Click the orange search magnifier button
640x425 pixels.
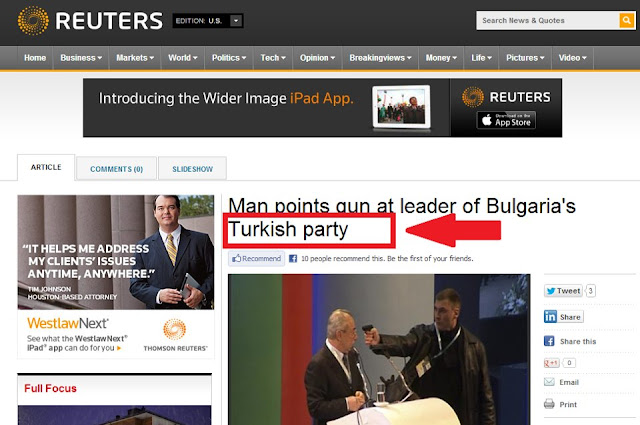click(x=627, y=20)
